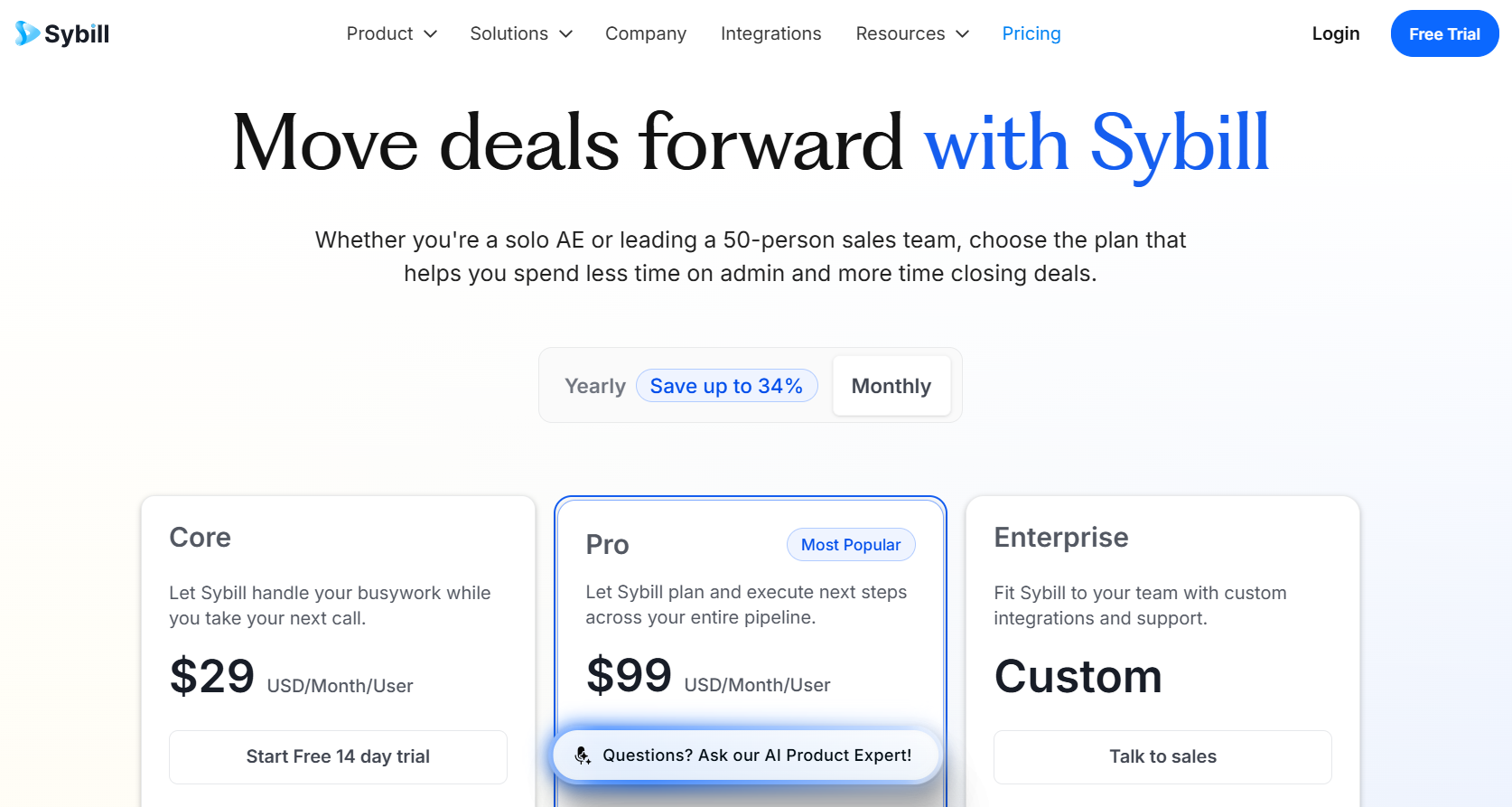Screen dimensions: 1512x807
Task: Click the AI Product Expert microphone icon
Action: point(583,755)
